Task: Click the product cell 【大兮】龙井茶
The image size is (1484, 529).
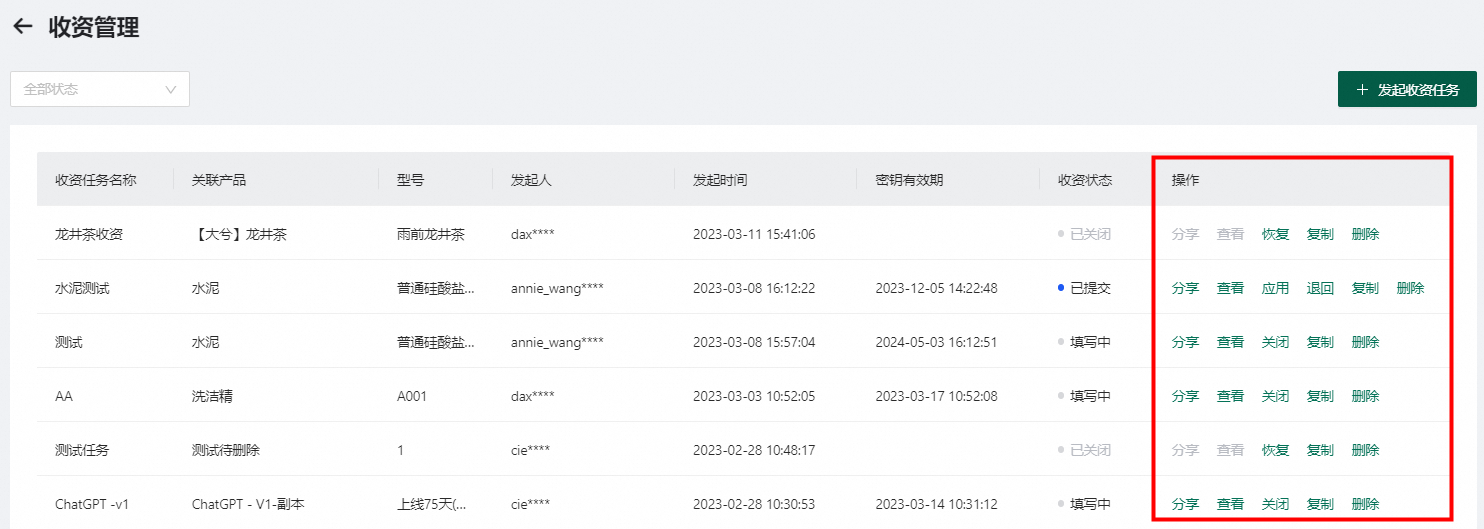Action: (239, 234)
